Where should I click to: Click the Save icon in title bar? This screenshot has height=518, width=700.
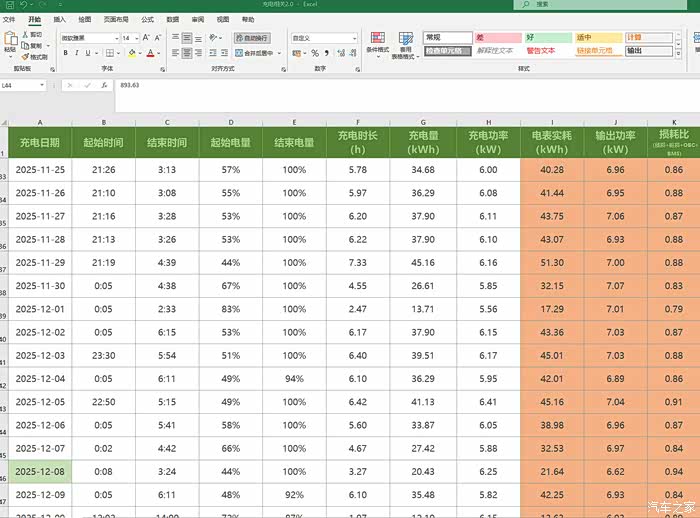click(x=8, y=5)
